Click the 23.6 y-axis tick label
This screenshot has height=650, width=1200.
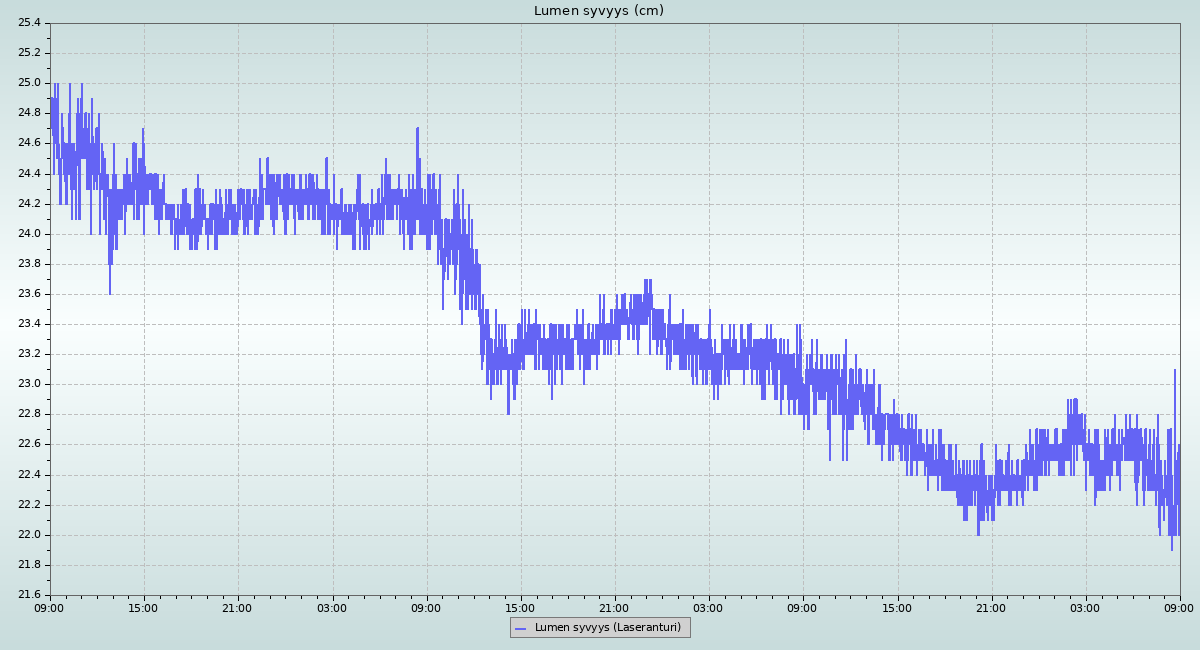29,293
